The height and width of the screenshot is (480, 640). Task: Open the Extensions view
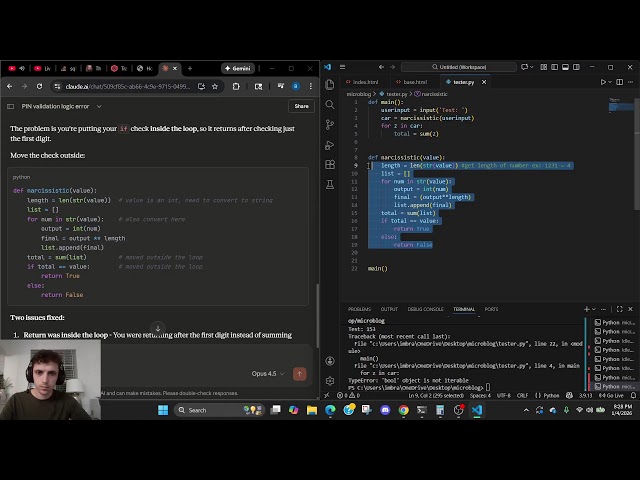330,164
